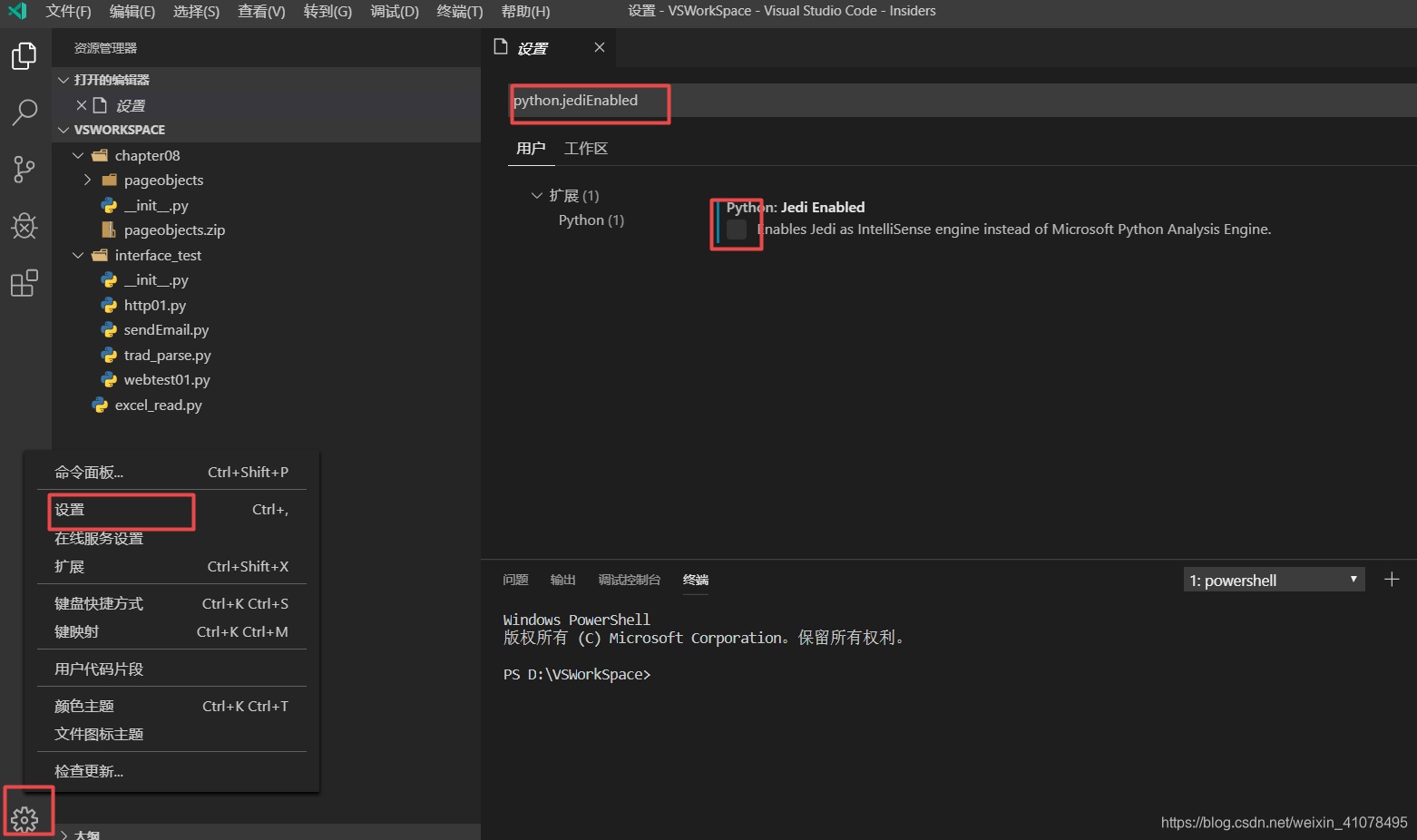Select the Search icon in activity bar
This screenshot has width=1417, height=840.
point(24,112)
